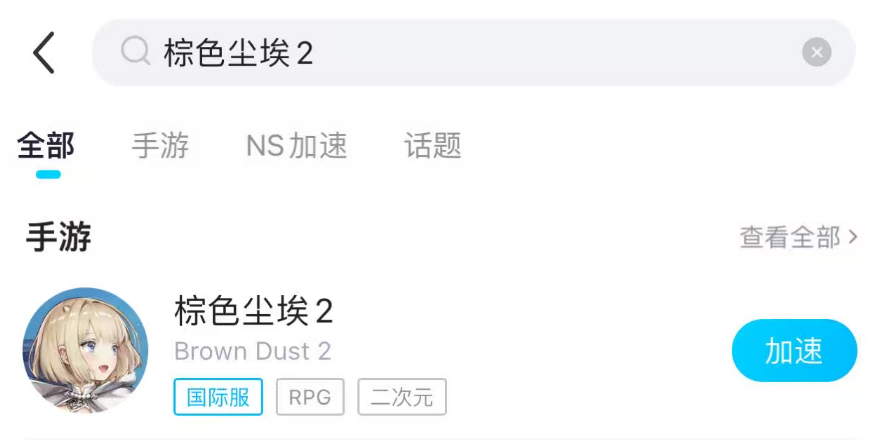Select the 全部 tab

[46, 146]
